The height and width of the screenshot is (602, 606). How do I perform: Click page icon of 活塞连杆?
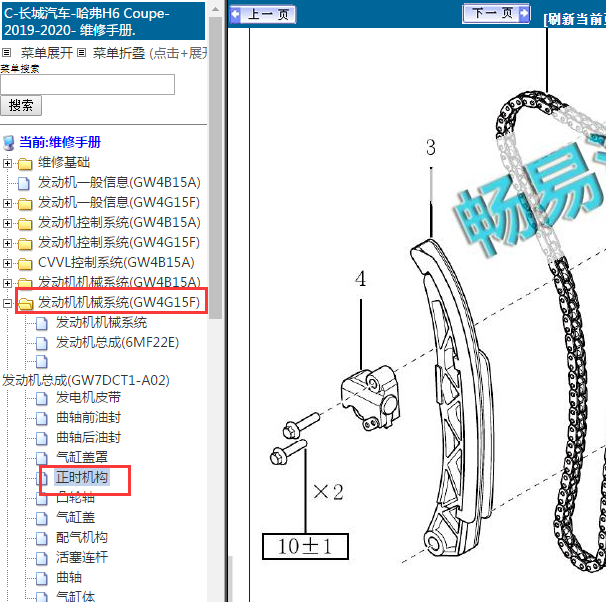42,559
